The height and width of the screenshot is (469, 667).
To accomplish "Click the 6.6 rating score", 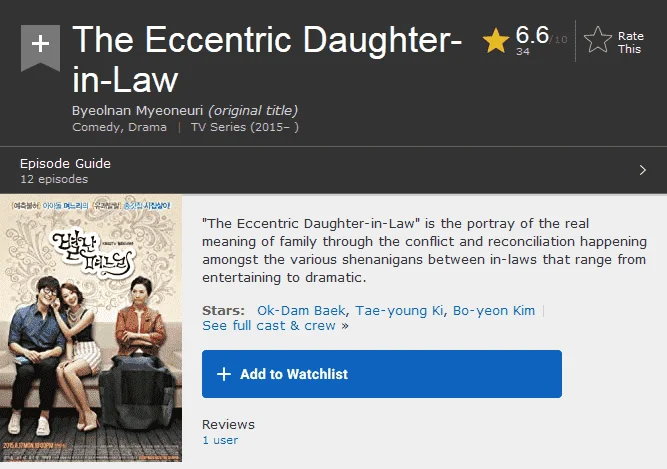I will (x=532, y=34).
